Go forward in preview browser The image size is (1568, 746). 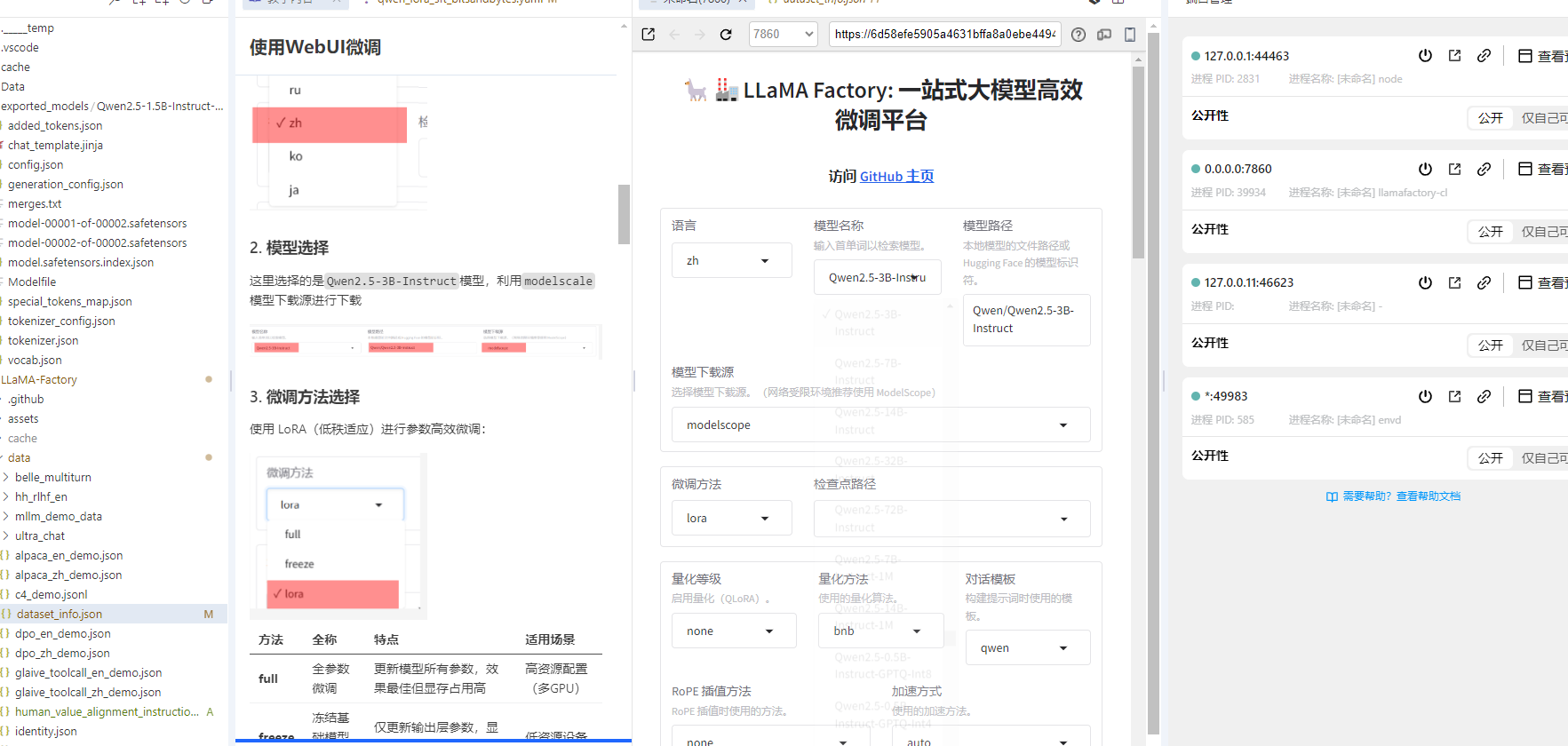pos(700,35)
